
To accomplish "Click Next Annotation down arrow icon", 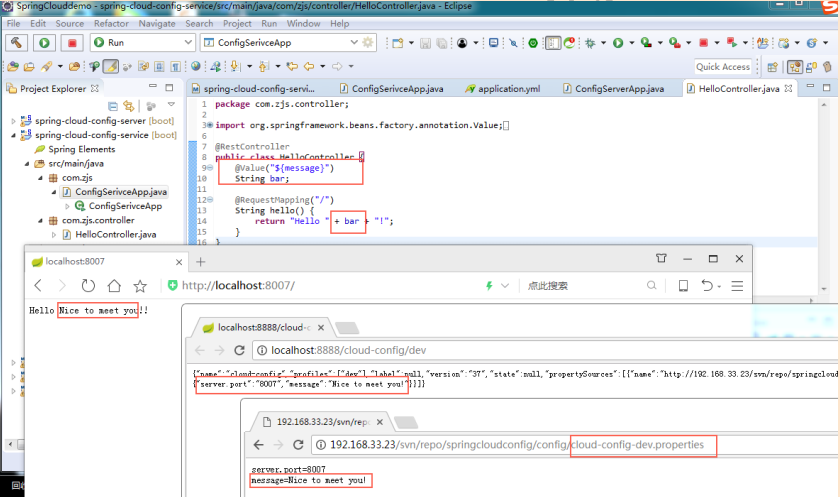I will point(235,66).
